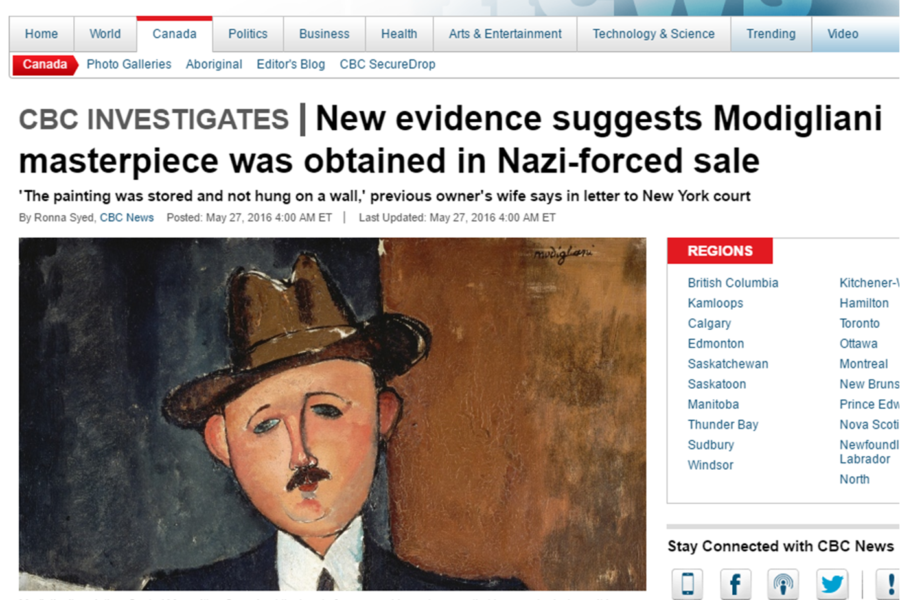Select Windsor region
Image resolution: width=900 pixels, height=600 pixels.
[x=711, y=465]
